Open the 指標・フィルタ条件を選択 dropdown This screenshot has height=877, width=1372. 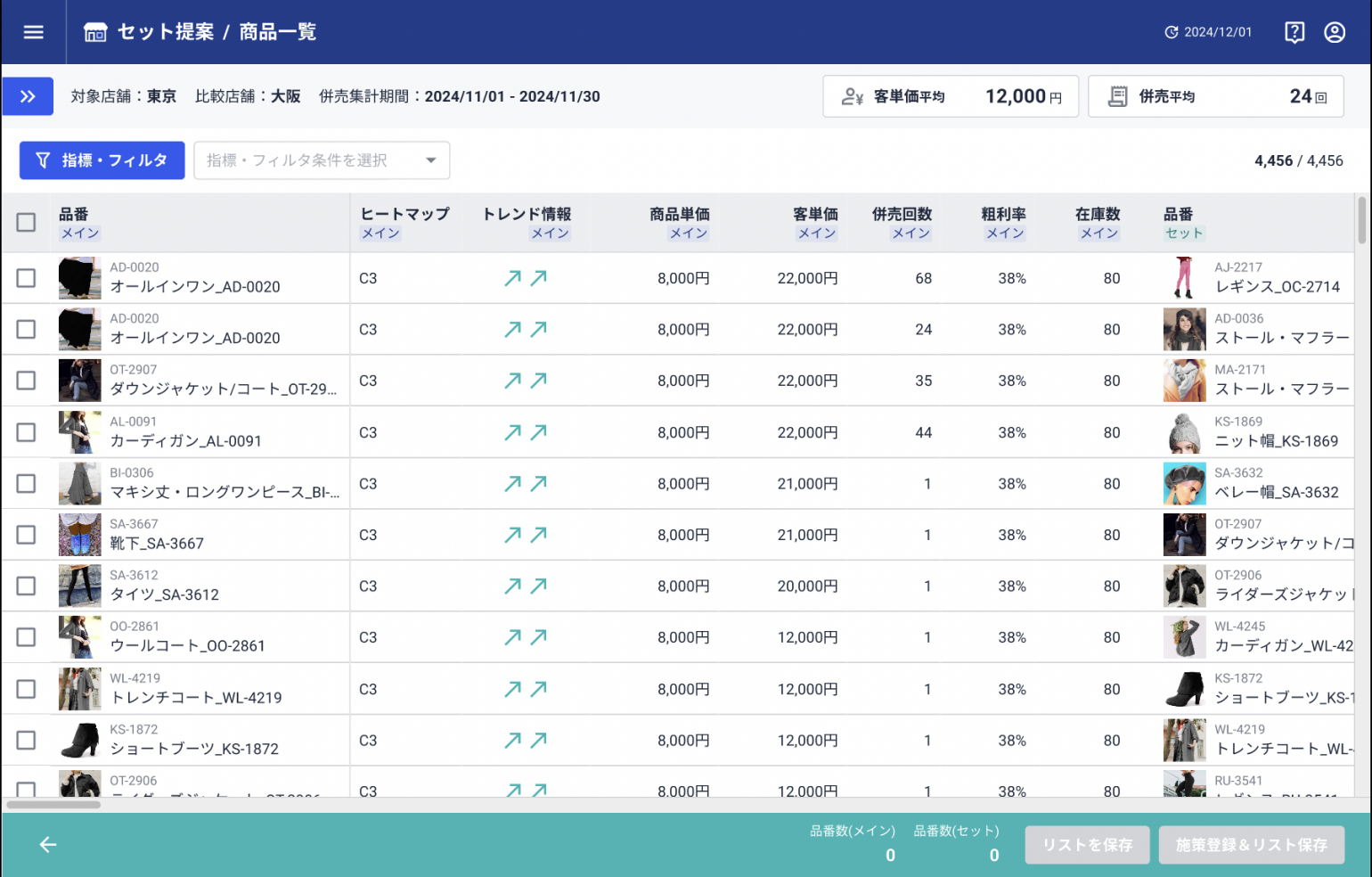pos(322,160)
